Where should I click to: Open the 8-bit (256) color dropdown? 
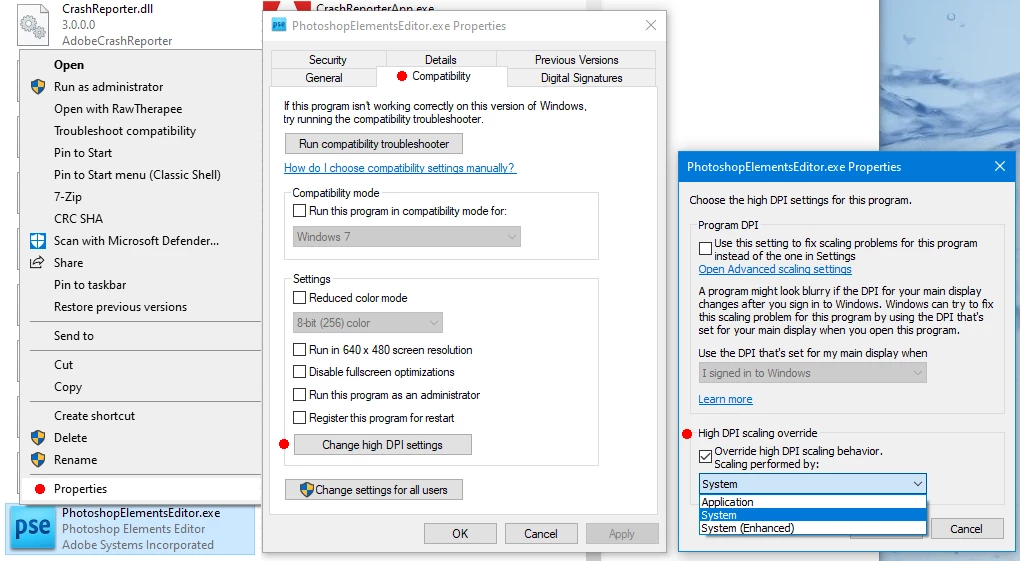368,323
